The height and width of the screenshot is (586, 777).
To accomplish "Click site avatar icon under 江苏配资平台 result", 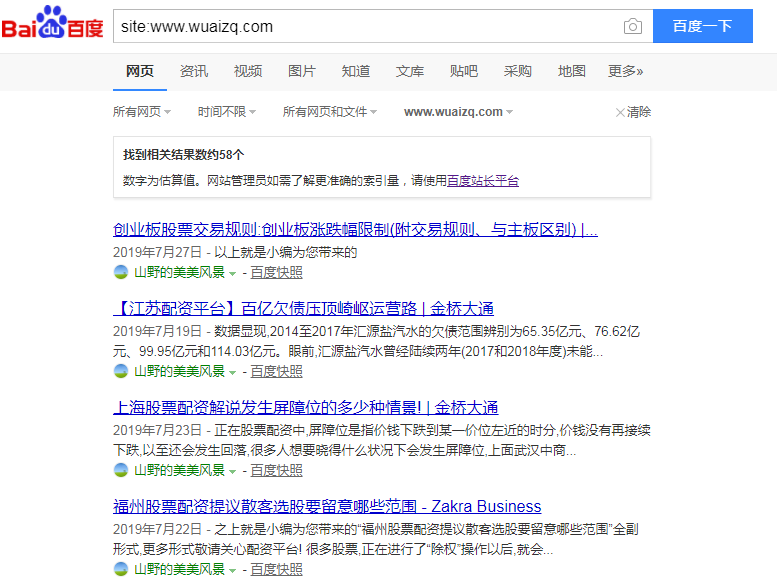I will 121,371.
